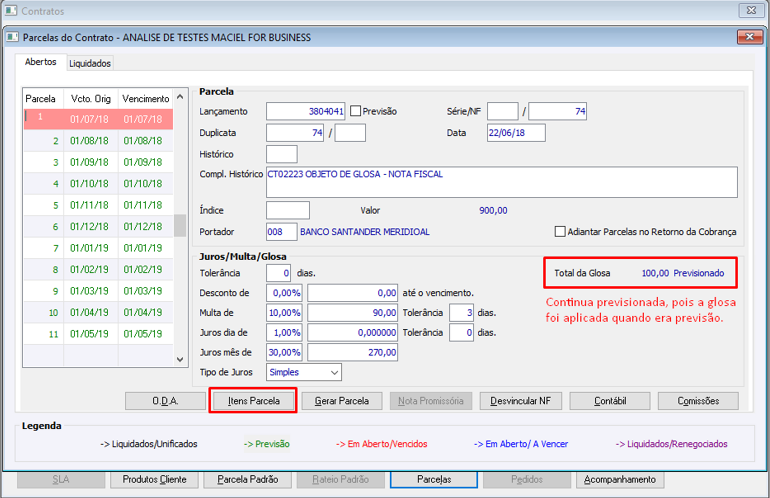
Task: Click the Total da Glosa value 100,00
Action: pos(655,273)
